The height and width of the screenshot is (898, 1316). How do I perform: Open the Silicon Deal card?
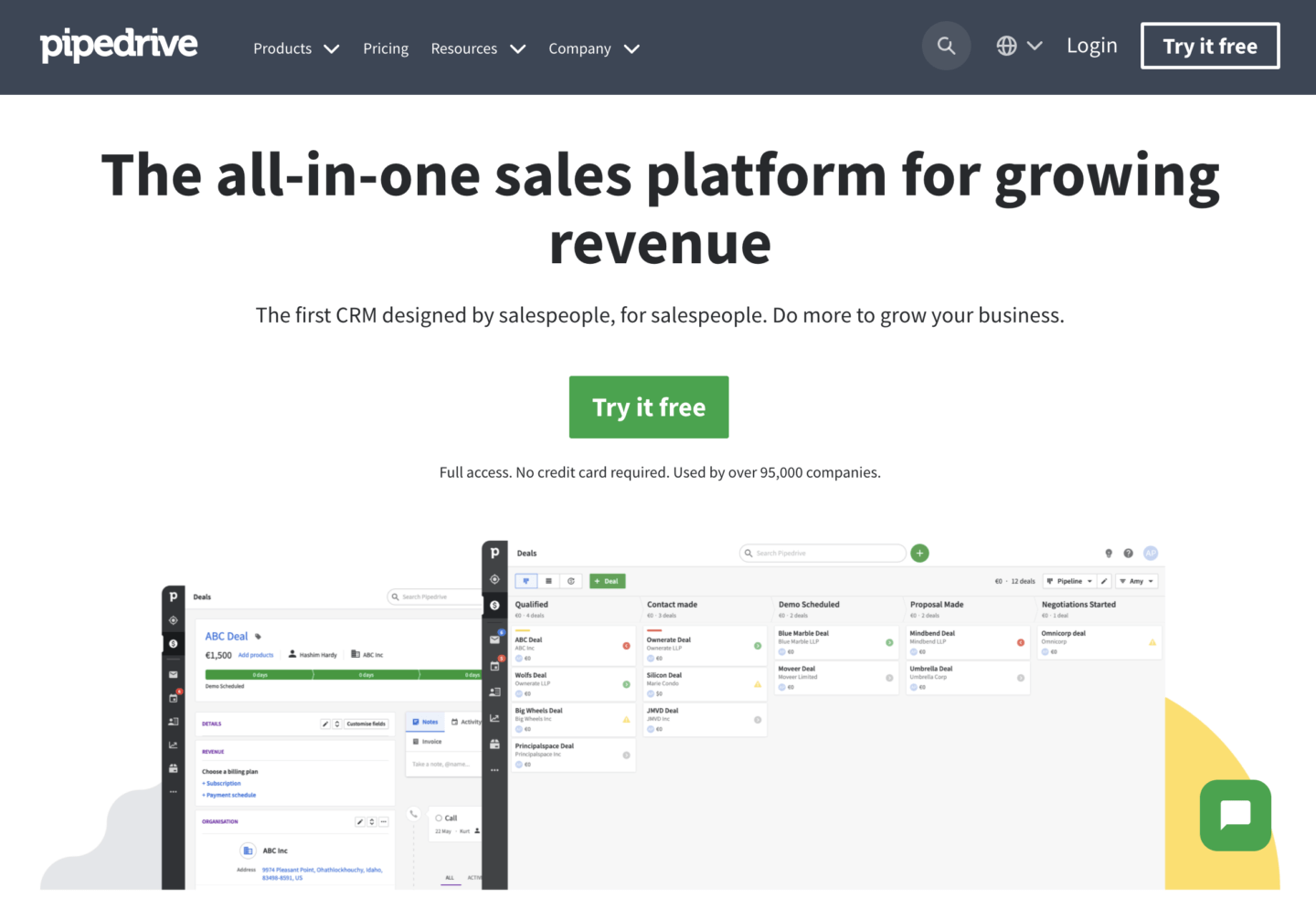706,684
